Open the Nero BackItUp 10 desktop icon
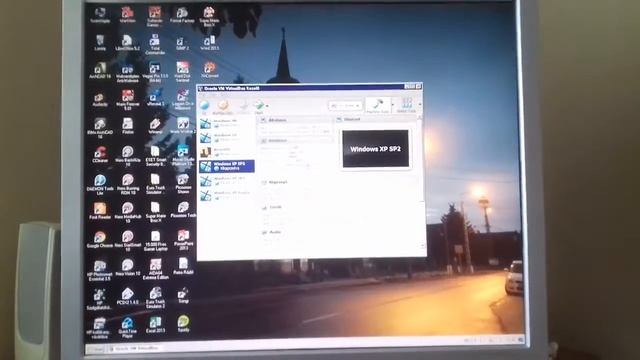Image resolution: width=640 pixels, height=360 pixels. click(x=128, y=157)
